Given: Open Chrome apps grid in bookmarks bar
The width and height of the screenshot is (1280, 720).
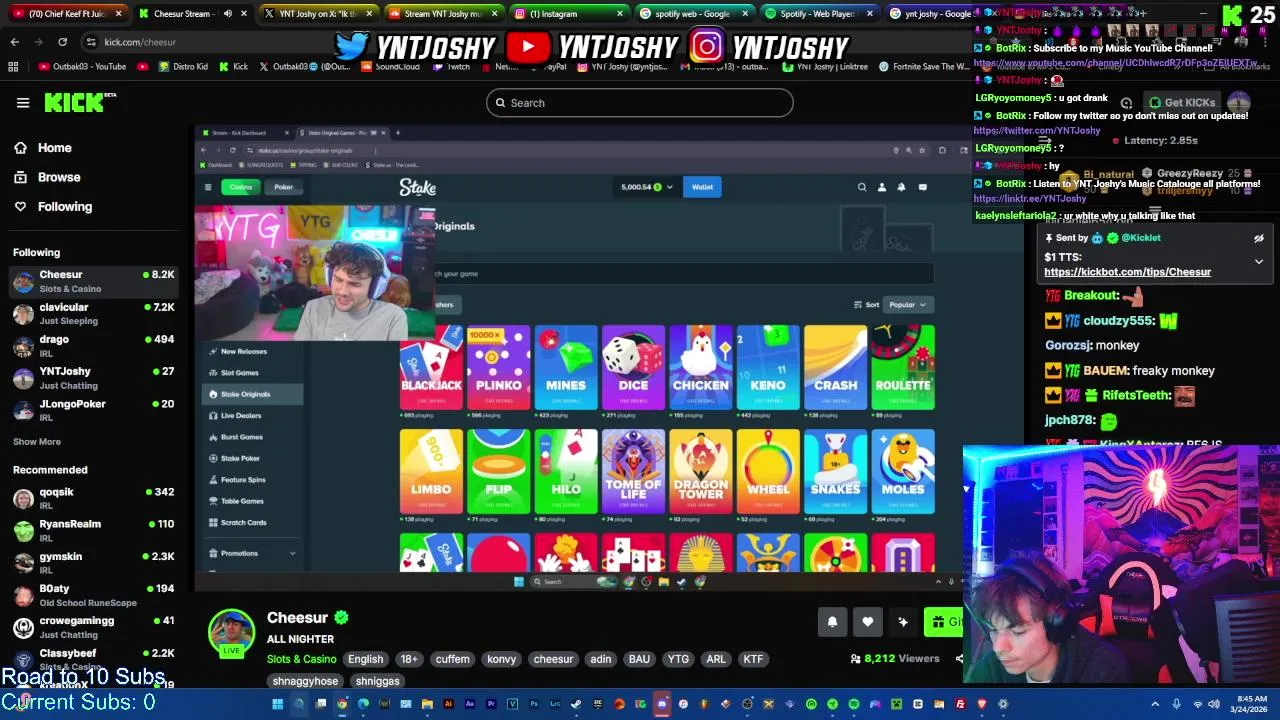Looking at the screenshot, I should tap(13, 67).
